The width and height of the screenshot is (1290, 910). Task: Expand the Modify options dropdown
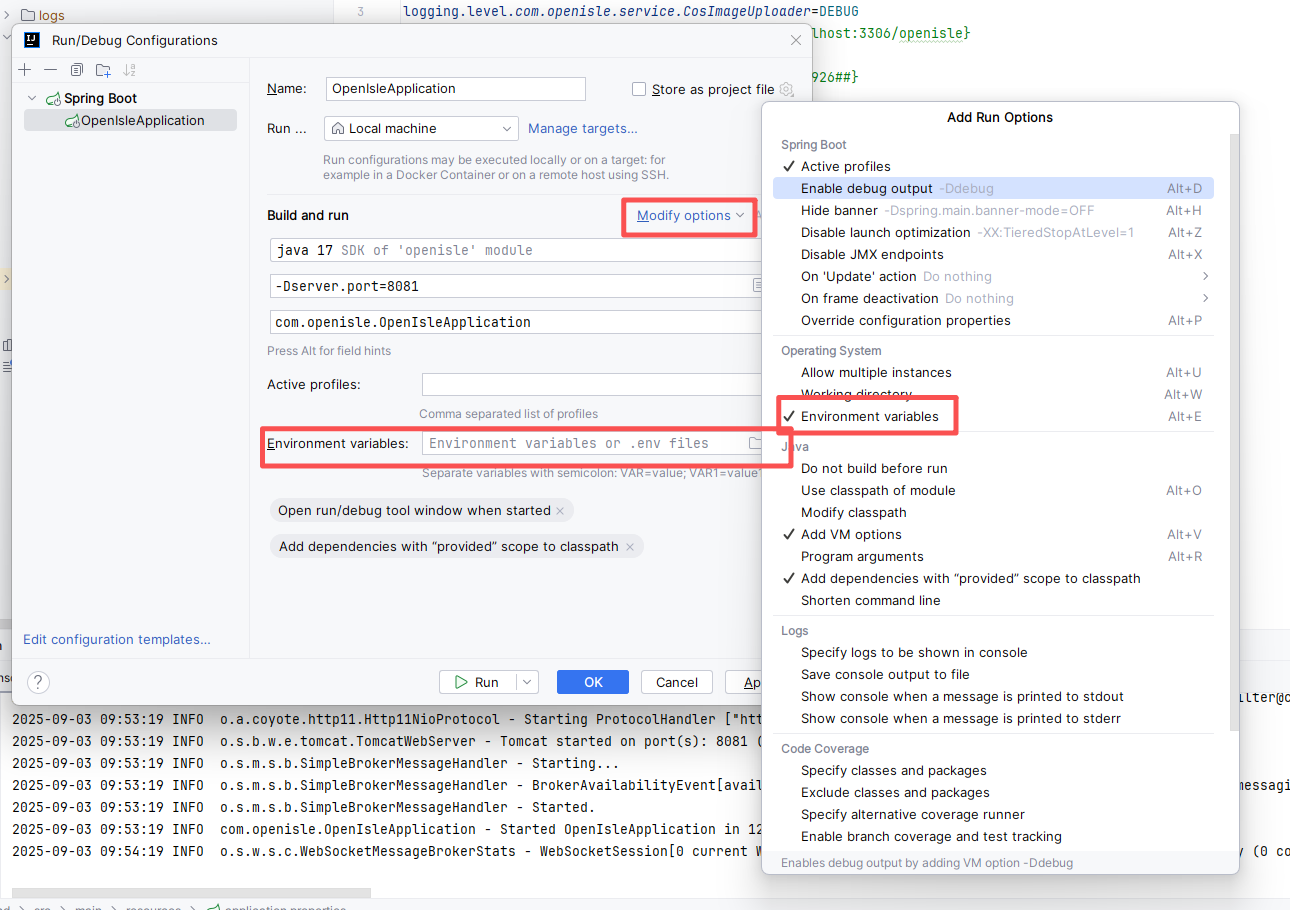click(690, 215)
